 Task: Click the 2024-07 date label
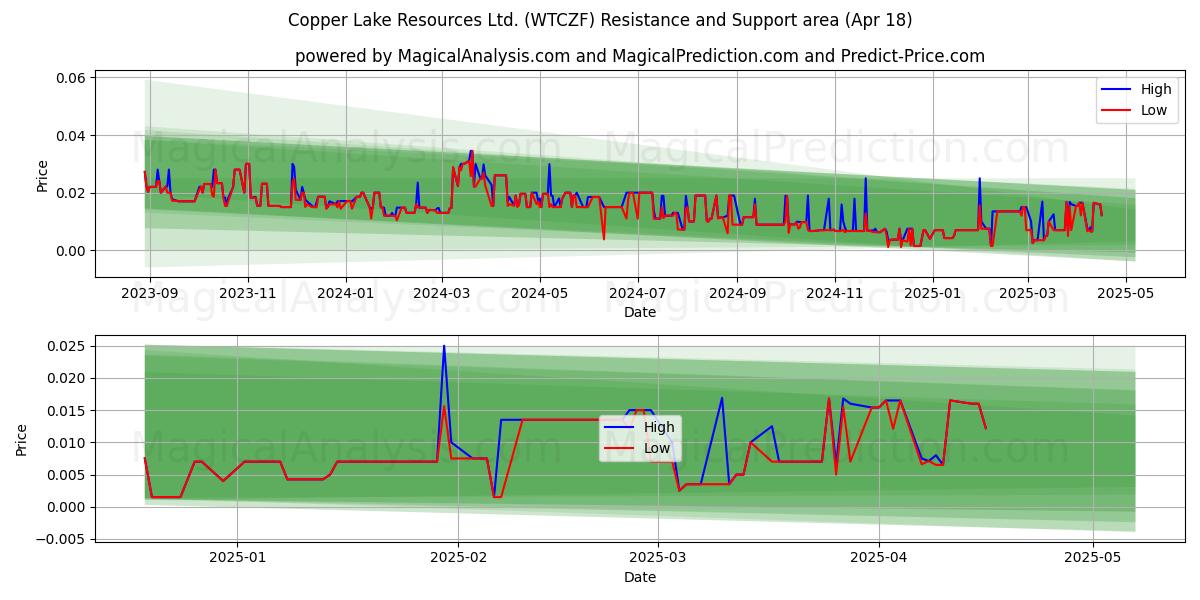tap(637, 293)
